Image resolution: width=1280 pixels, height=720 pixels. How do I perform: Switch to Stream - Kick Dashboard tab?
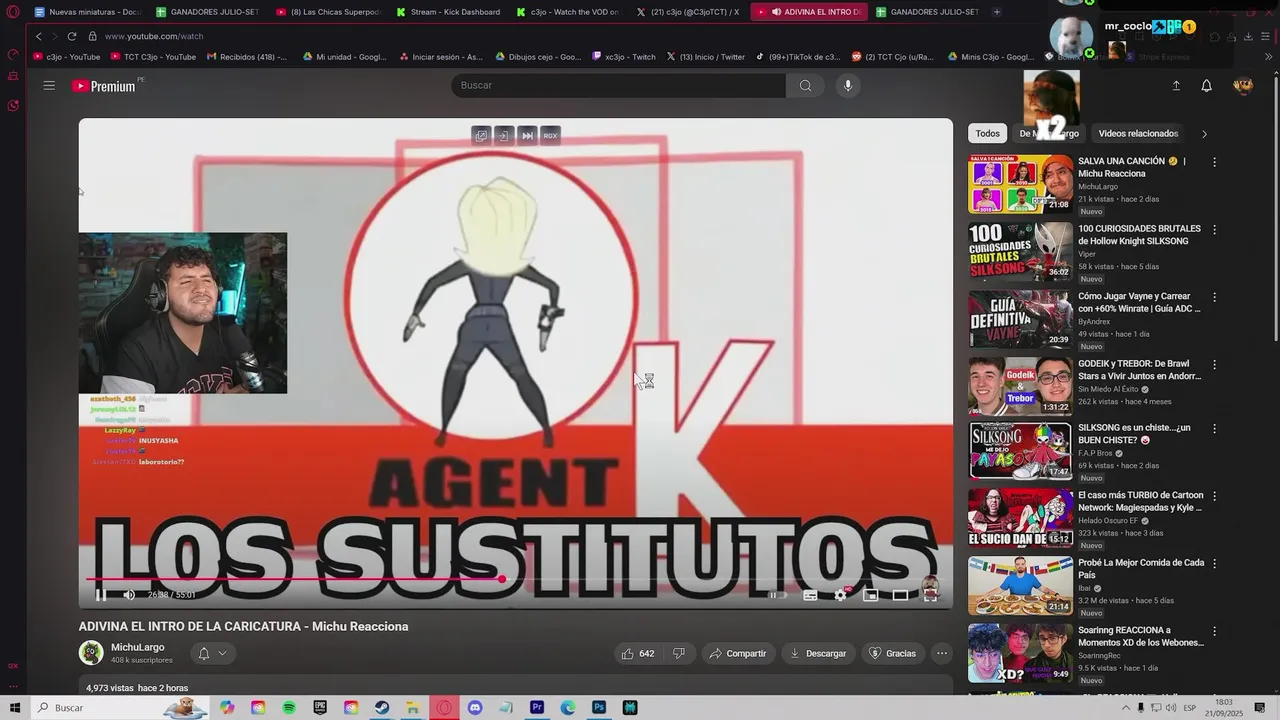pyautogui.click(x=448, y=12)
